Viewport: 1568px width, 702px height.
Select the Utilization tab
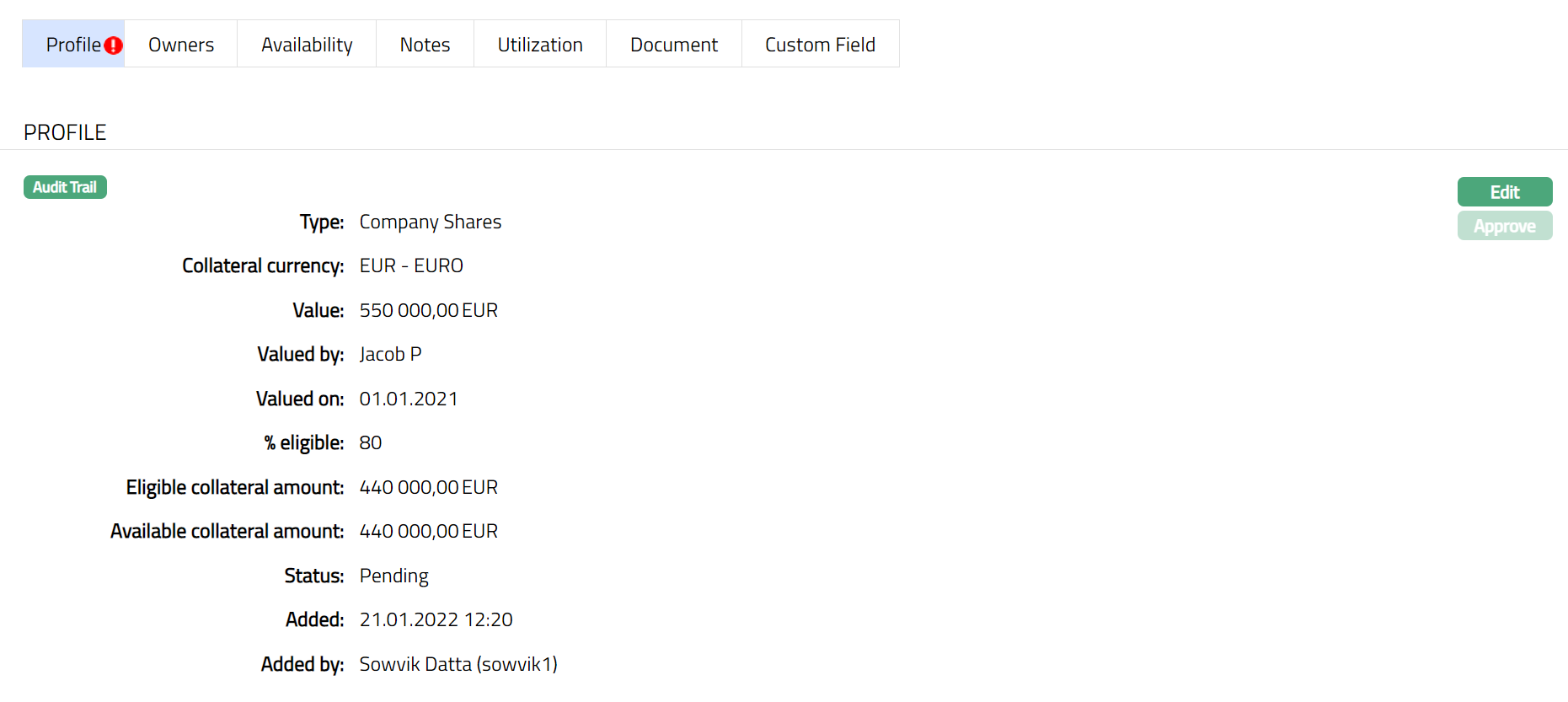(x=540, y=45)
